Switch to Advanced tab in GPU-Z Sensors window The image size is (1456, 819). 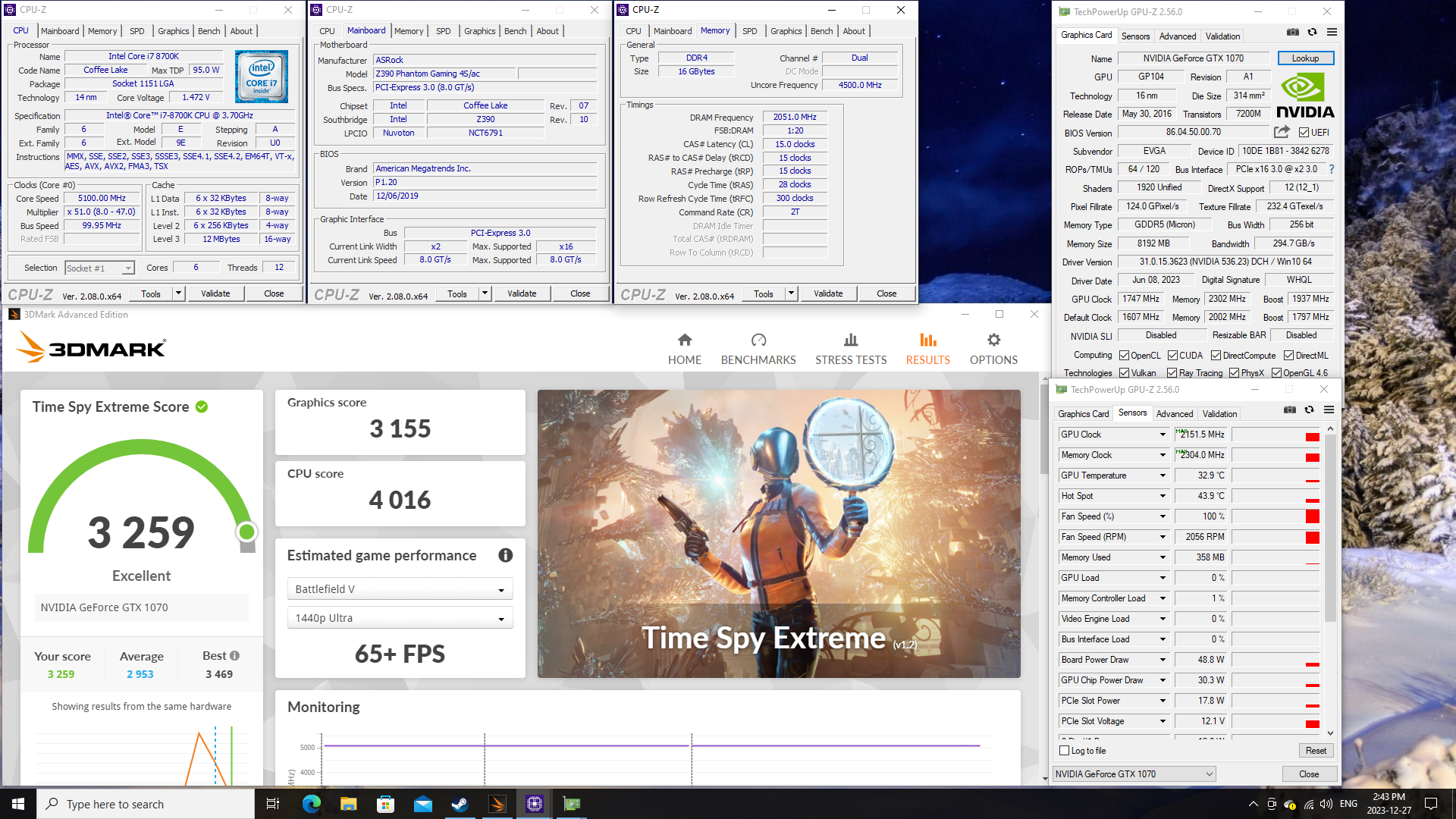(x=1175, y=414)
